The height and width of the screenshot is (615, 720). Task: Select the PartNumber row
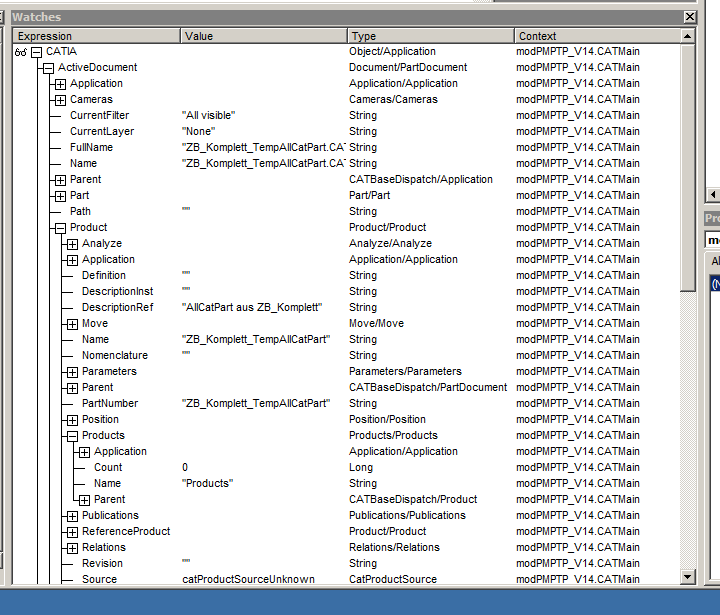click(347, 403)
